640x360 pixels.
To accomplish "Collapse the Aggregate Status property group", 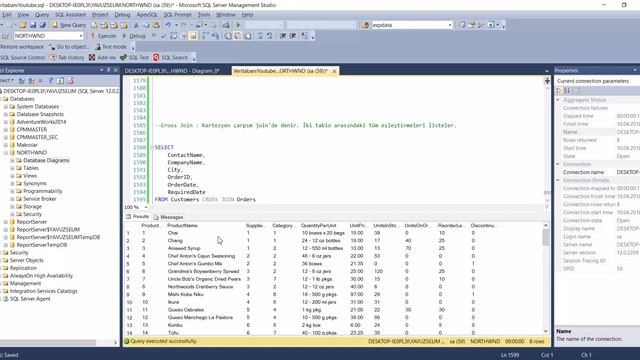I will pyautogui.click(x=558, y=100).
